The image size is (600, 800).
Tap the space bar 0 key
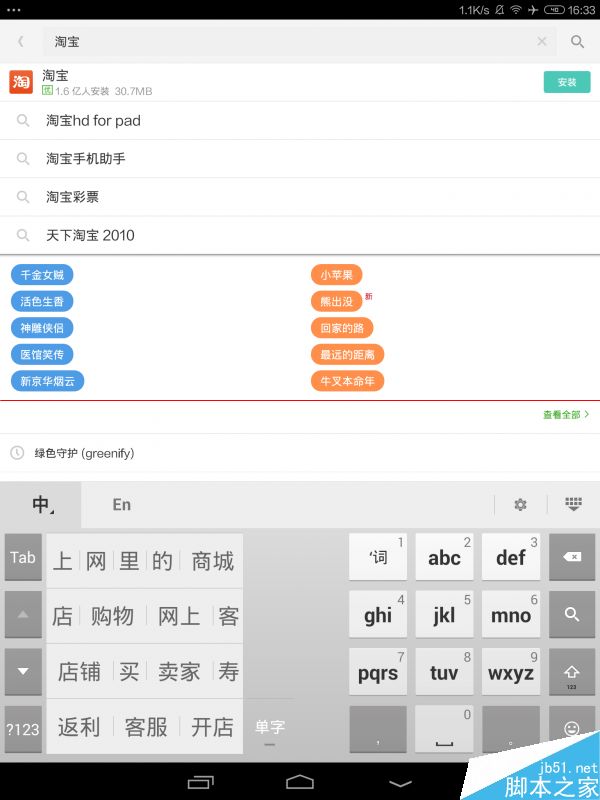[x=444, y=730]
